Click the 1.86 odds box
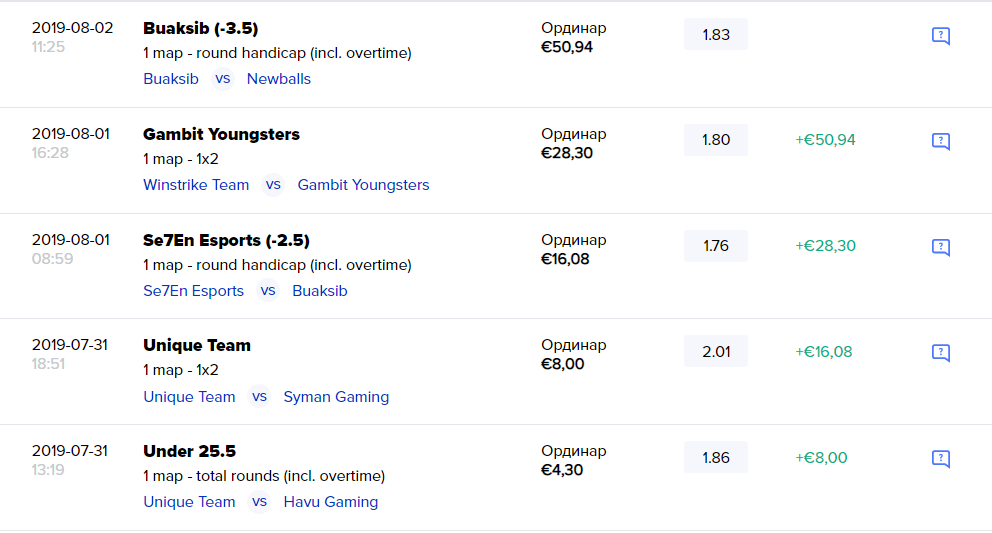992x533 pixels. pos(716,457)
